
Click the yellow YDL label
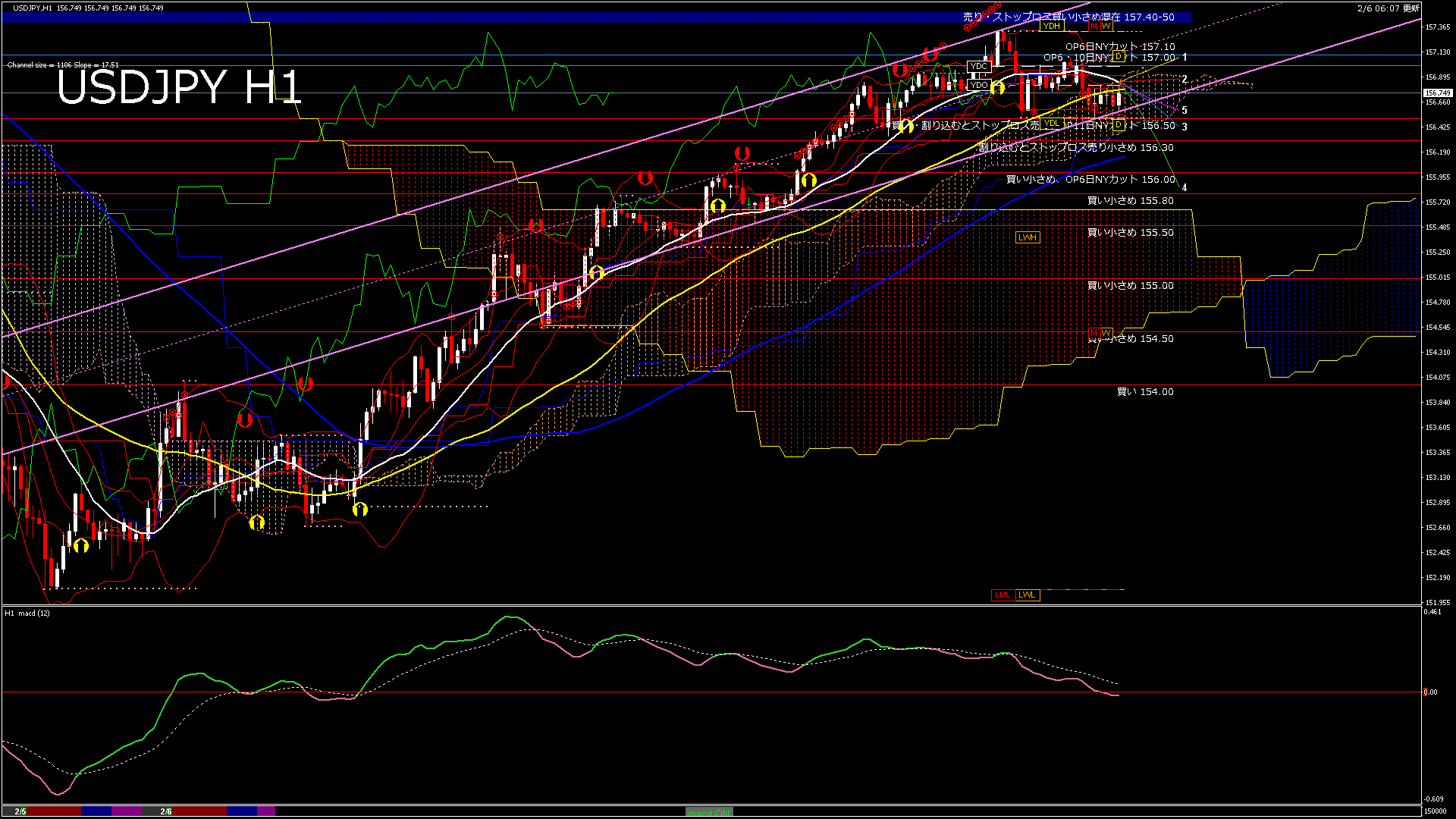[x=1051, y=124]
